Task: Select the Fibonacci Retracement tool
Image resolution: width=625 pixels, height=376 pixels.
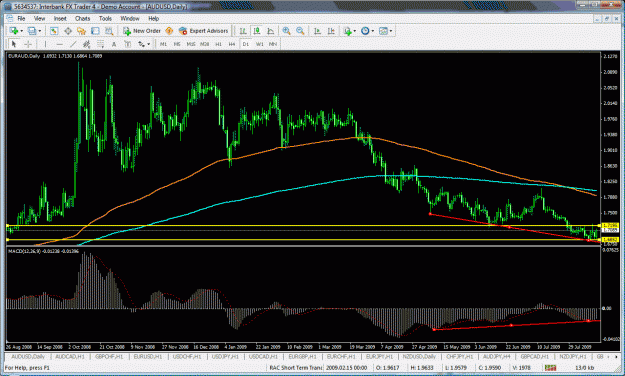Action: [100, 44]
